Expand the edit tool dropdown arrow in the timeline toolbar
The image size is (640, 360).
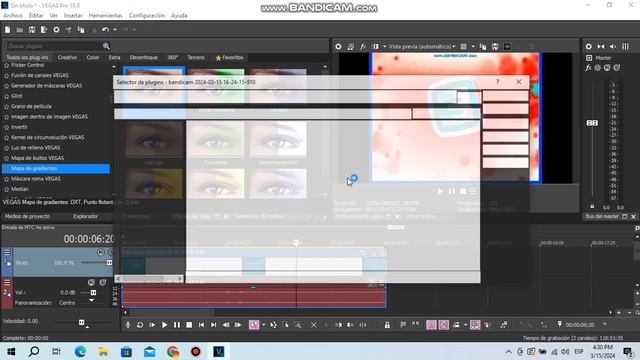click(x=264, y=325)
